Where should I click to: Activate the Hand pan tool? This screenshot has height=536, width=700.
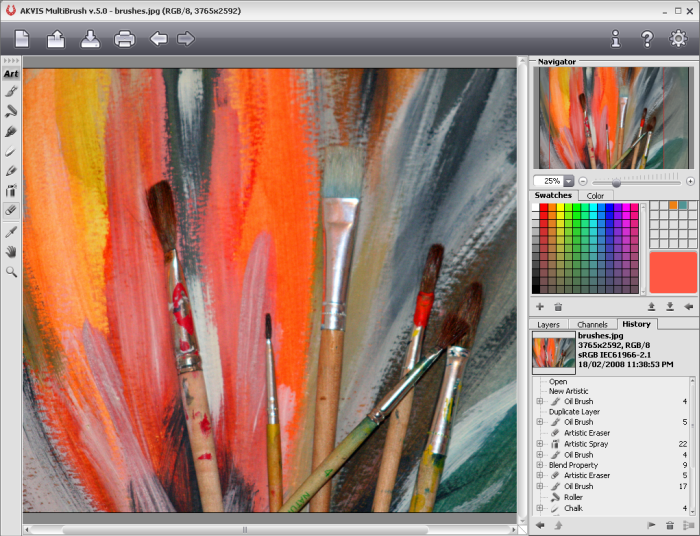click(11, 252)
